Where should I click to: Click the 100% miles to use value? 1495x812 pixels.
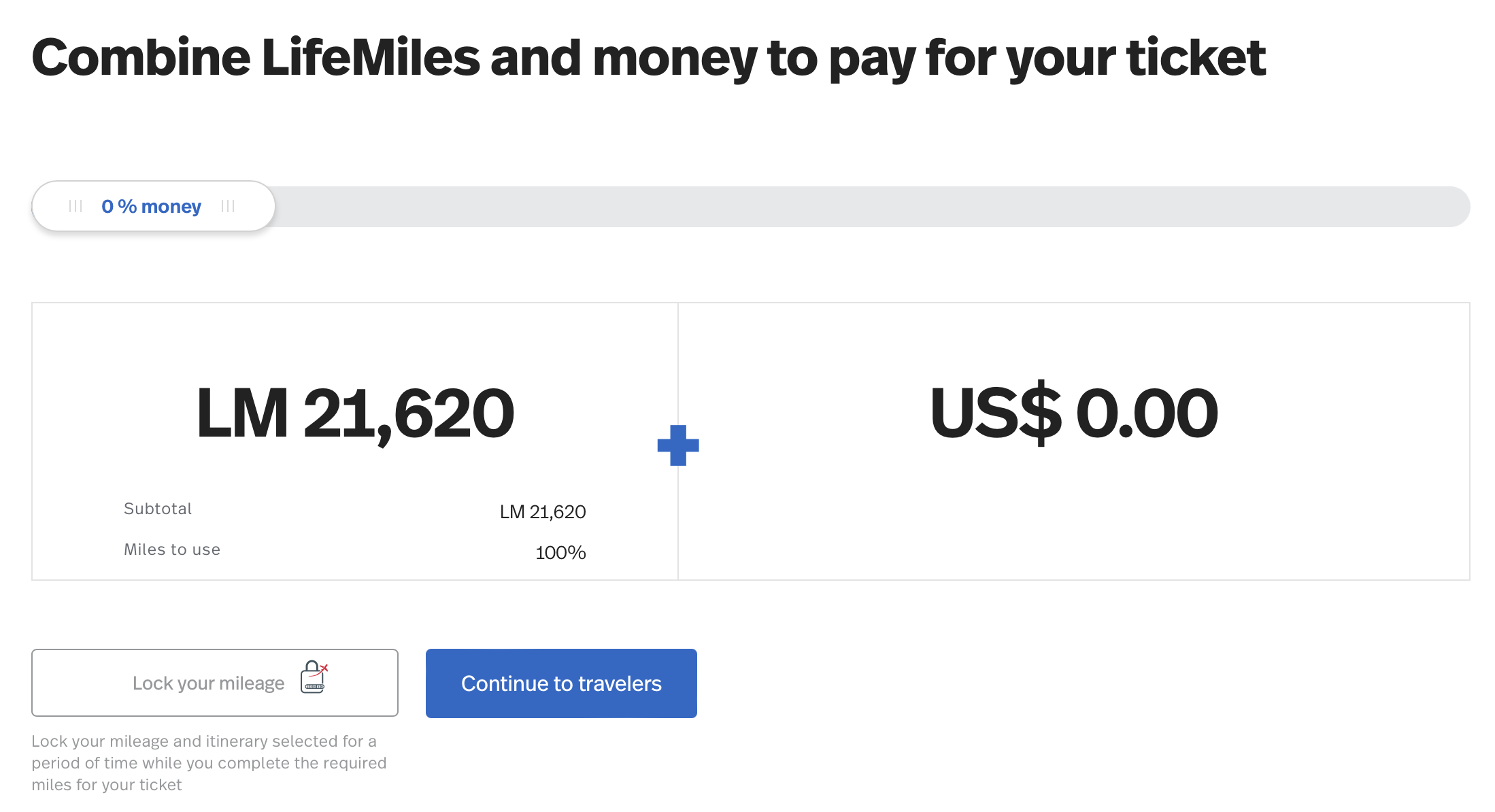point(560,552)
